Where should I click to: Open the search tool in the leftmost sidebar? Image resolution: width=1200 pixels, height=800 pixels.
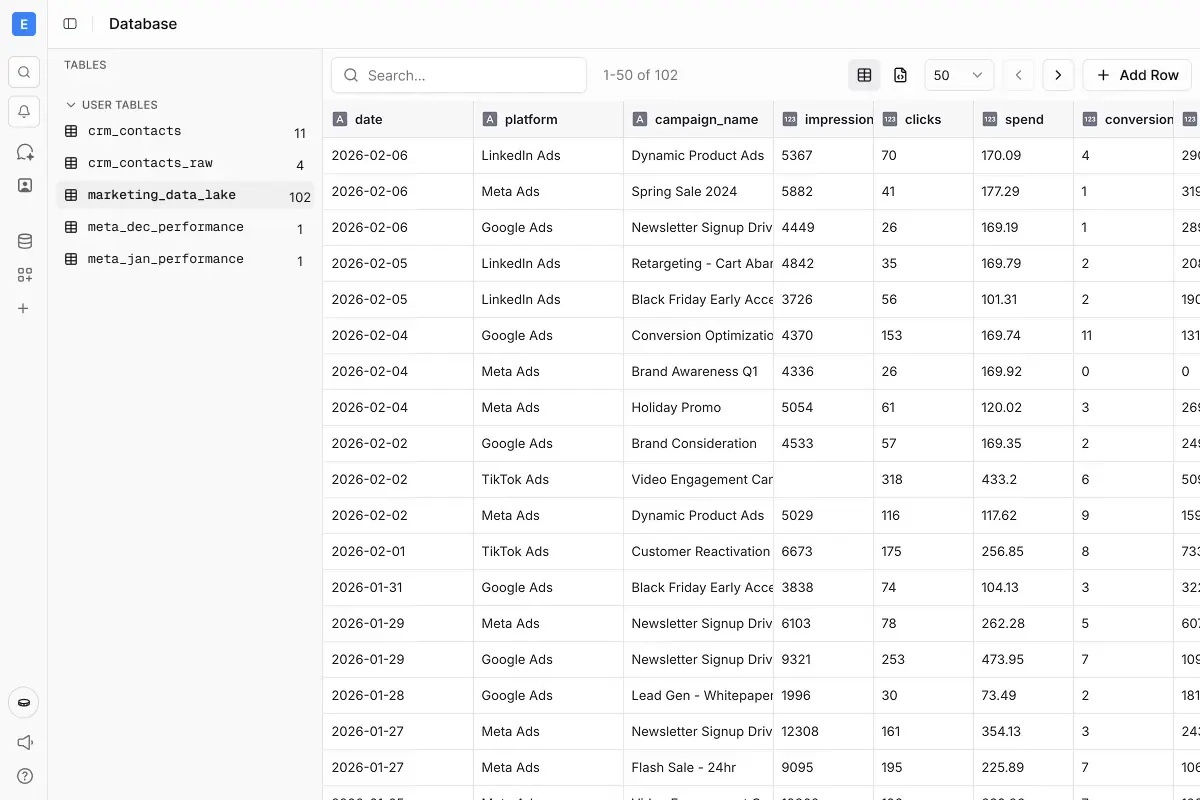pyautogui.click(x=23, y=71)
